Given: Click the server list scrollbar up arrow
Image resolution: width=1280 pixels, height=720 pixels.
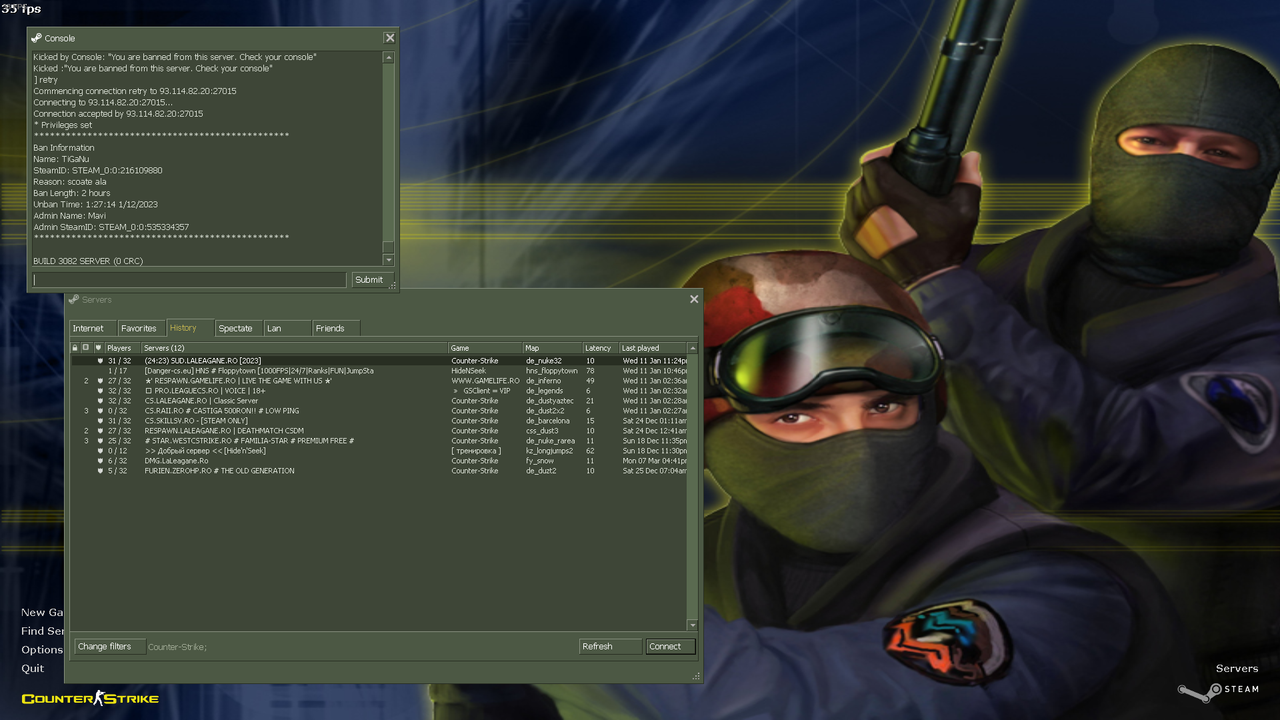Looking at the screenshot, I should point(692,348).
